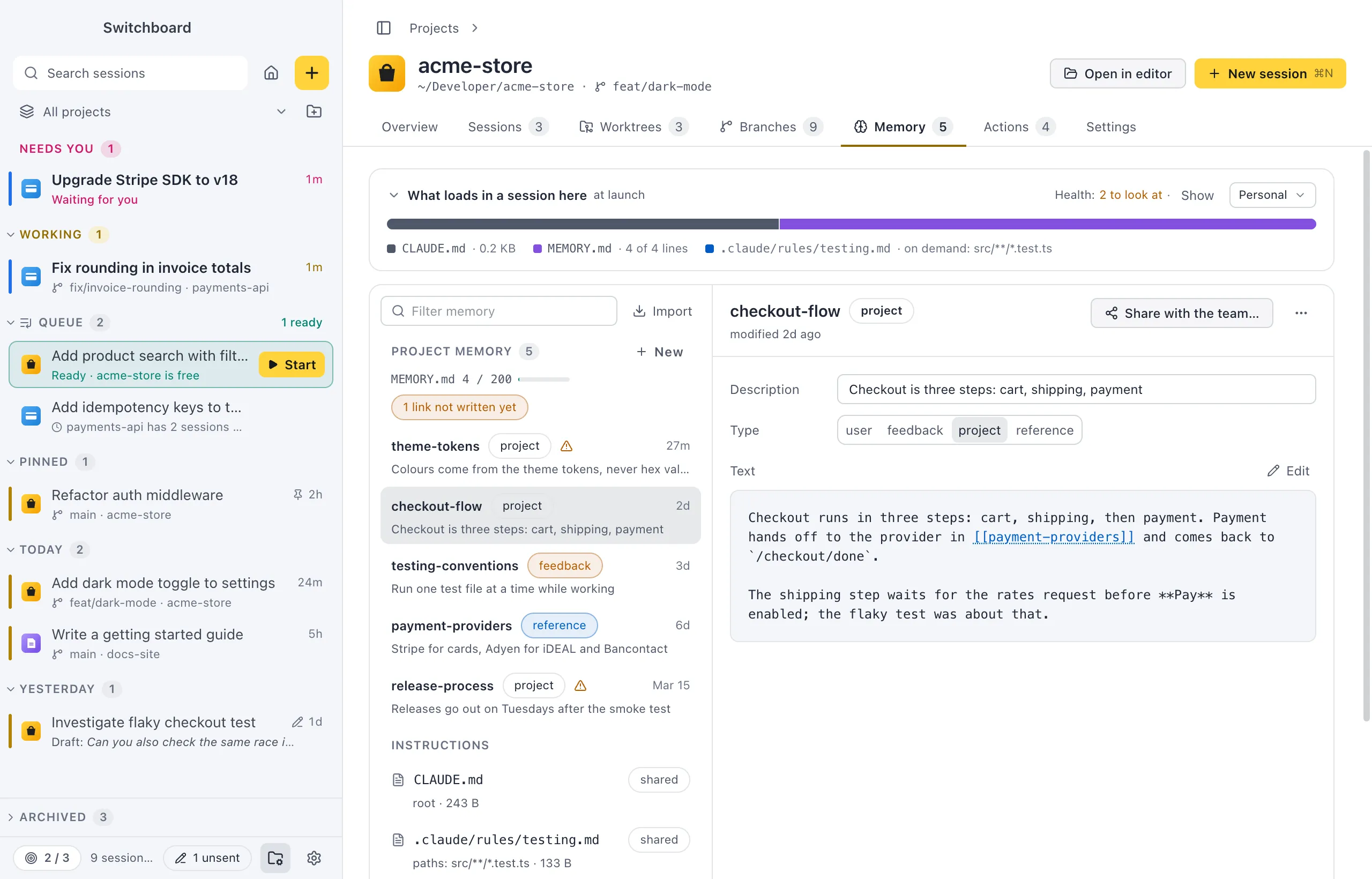Switch to the Worktrees tab
Image resolution: width=1372 pixels, height=879 pixels.
tap(634, 126)
